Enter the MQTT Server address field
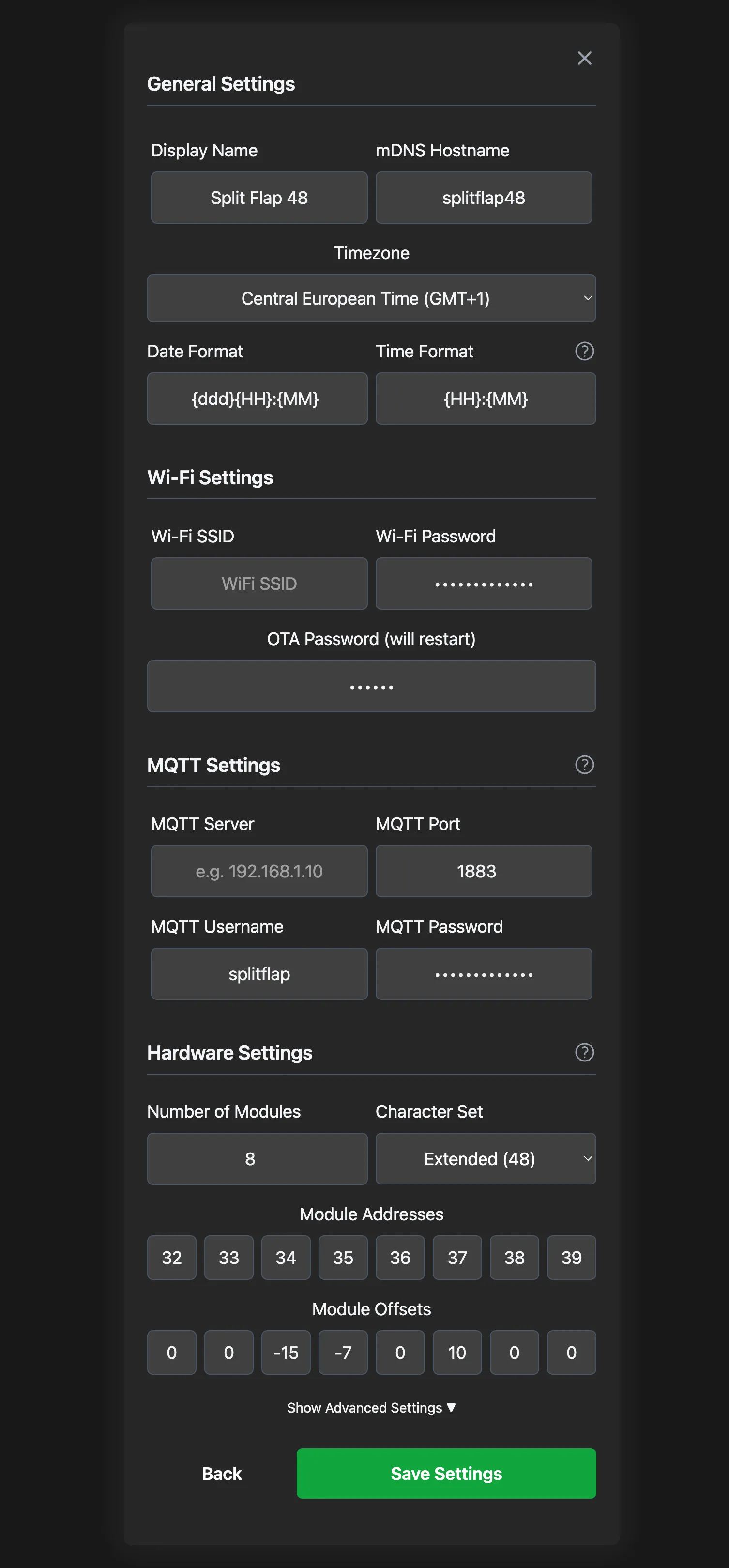This screenshot has width=729, height=1568. click(258, 871)
